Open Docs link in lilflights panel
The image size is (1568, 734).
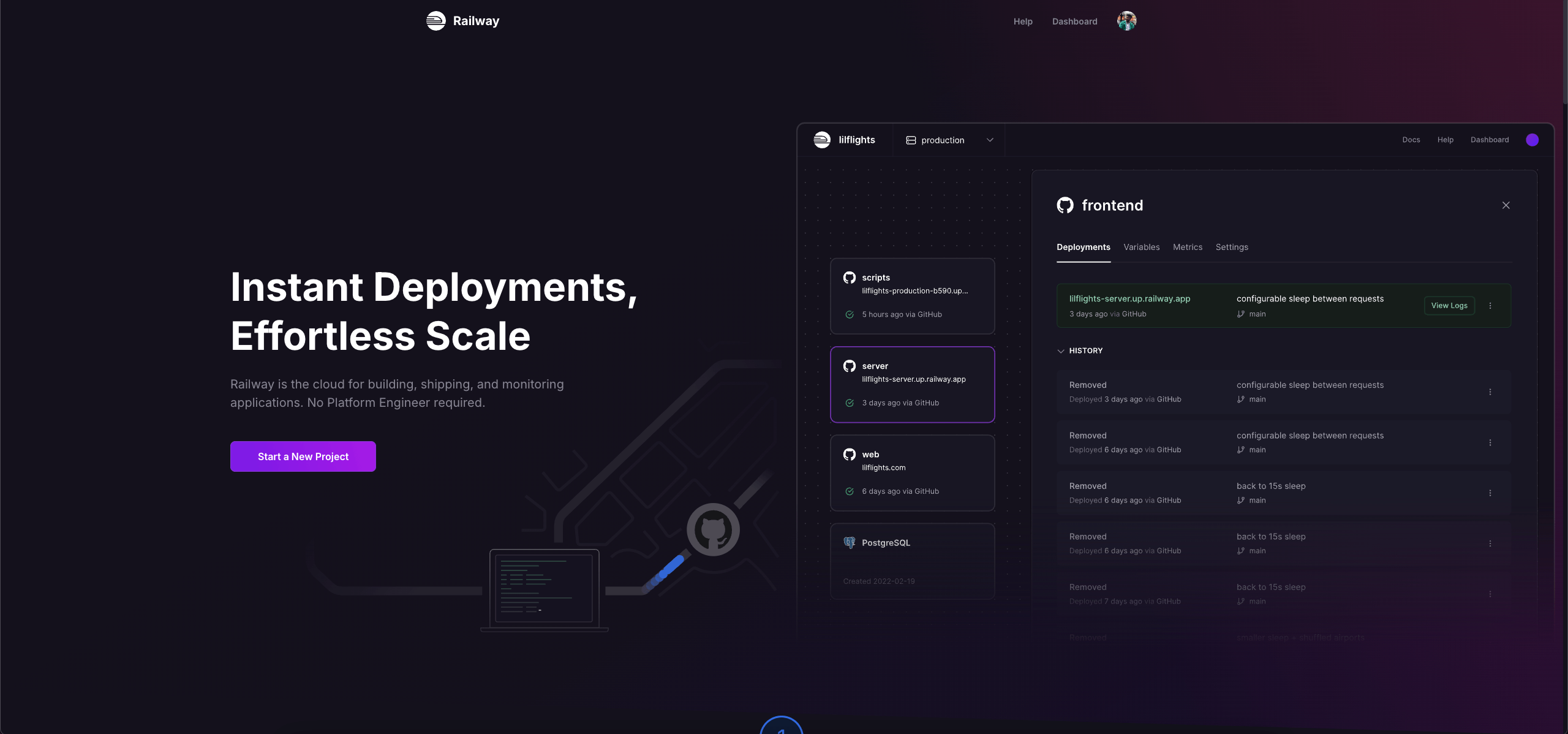point(1411,140)
